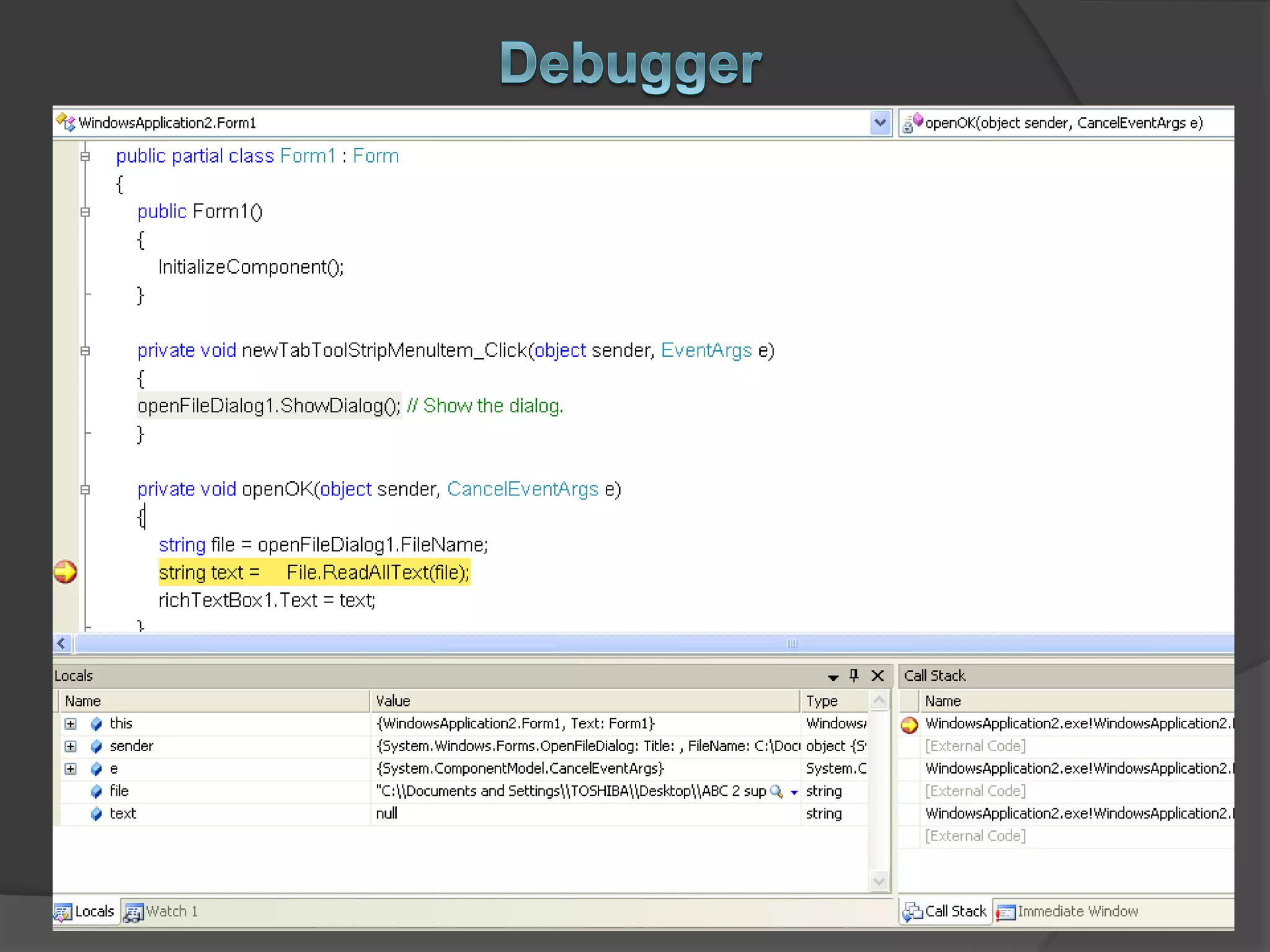The width and height of the screenshot is (1270, 952).
Task: Close the Locals panel with X
Action: point(877,676)
